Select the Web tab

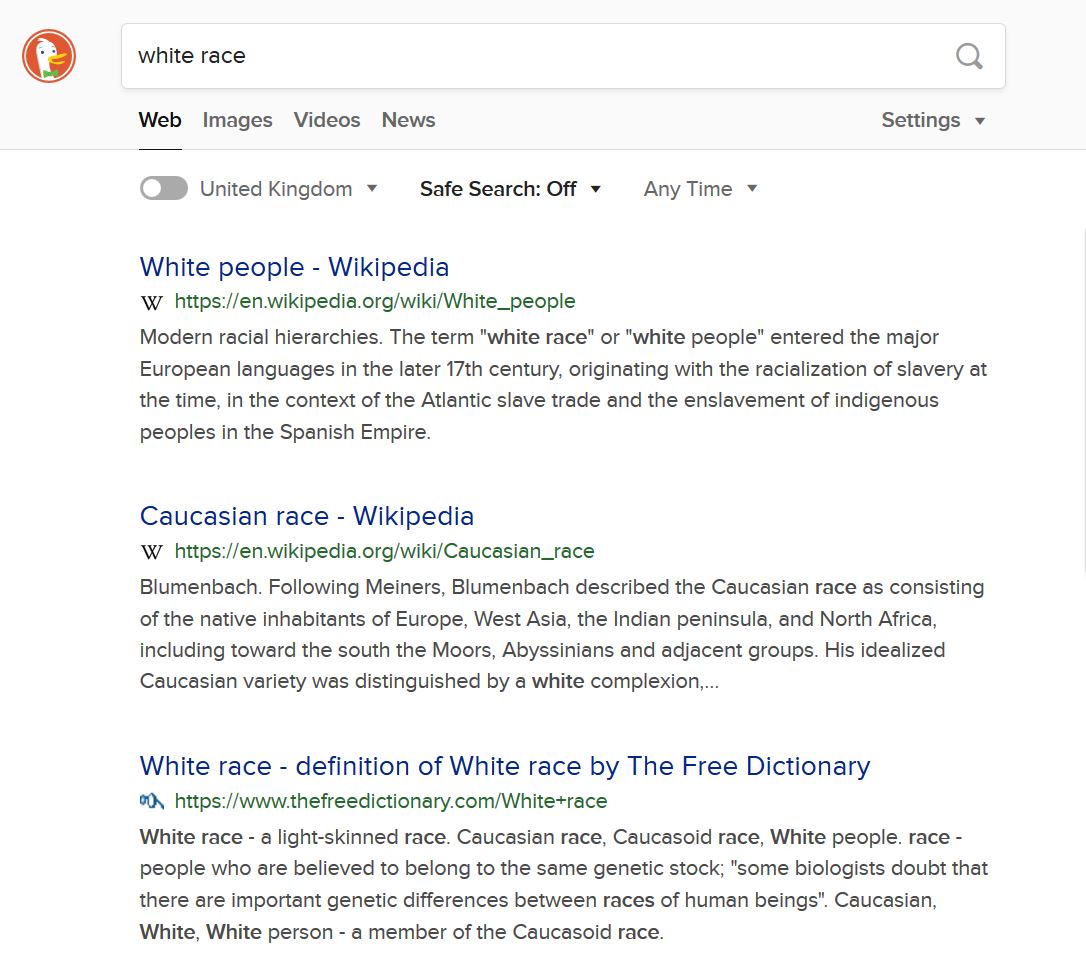160,120
